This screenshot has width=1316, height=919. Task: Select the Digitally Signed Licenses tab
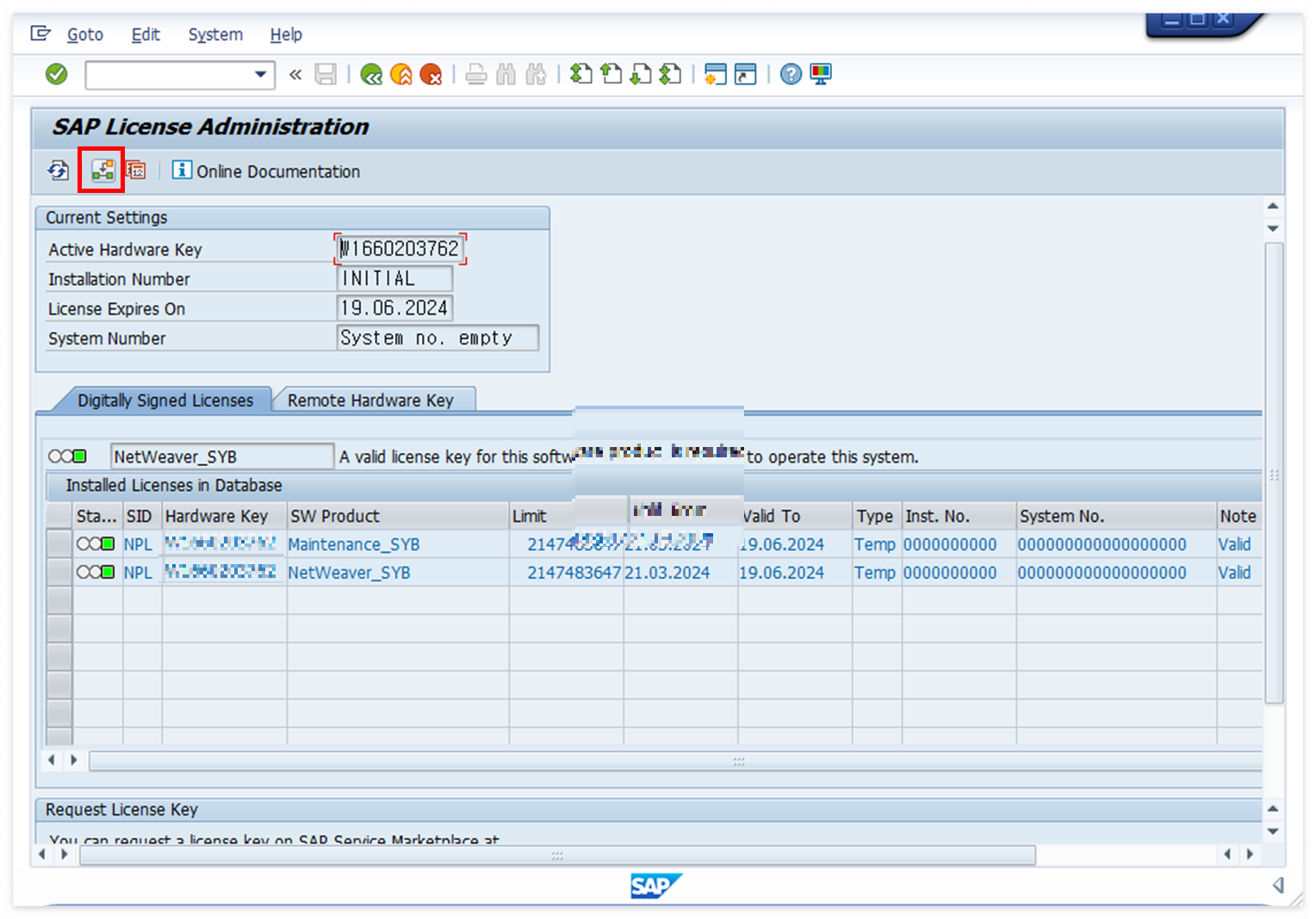tap(165, 401)
